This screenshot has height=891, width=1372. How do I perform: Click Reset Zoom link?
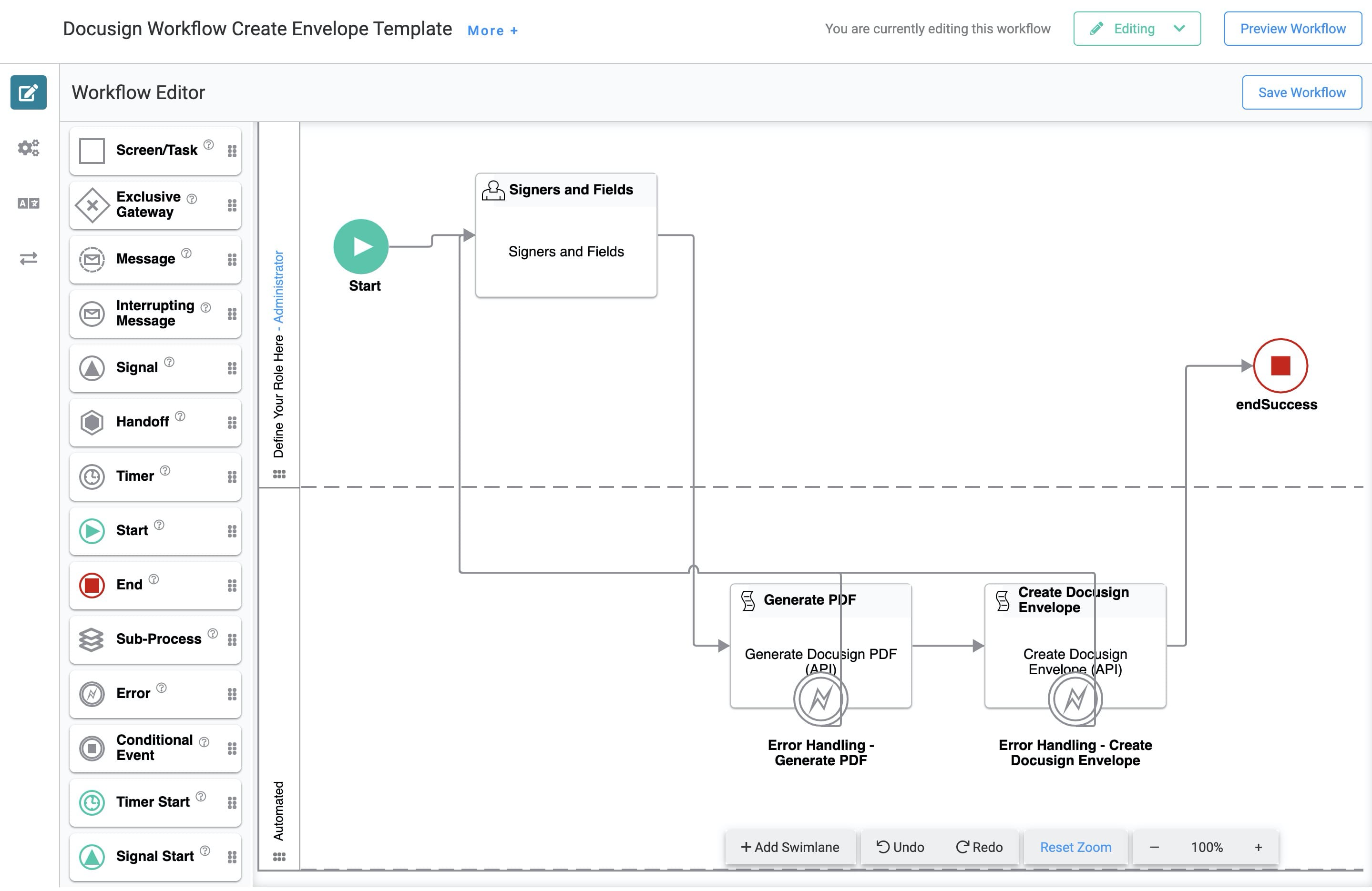[1075, 847]
